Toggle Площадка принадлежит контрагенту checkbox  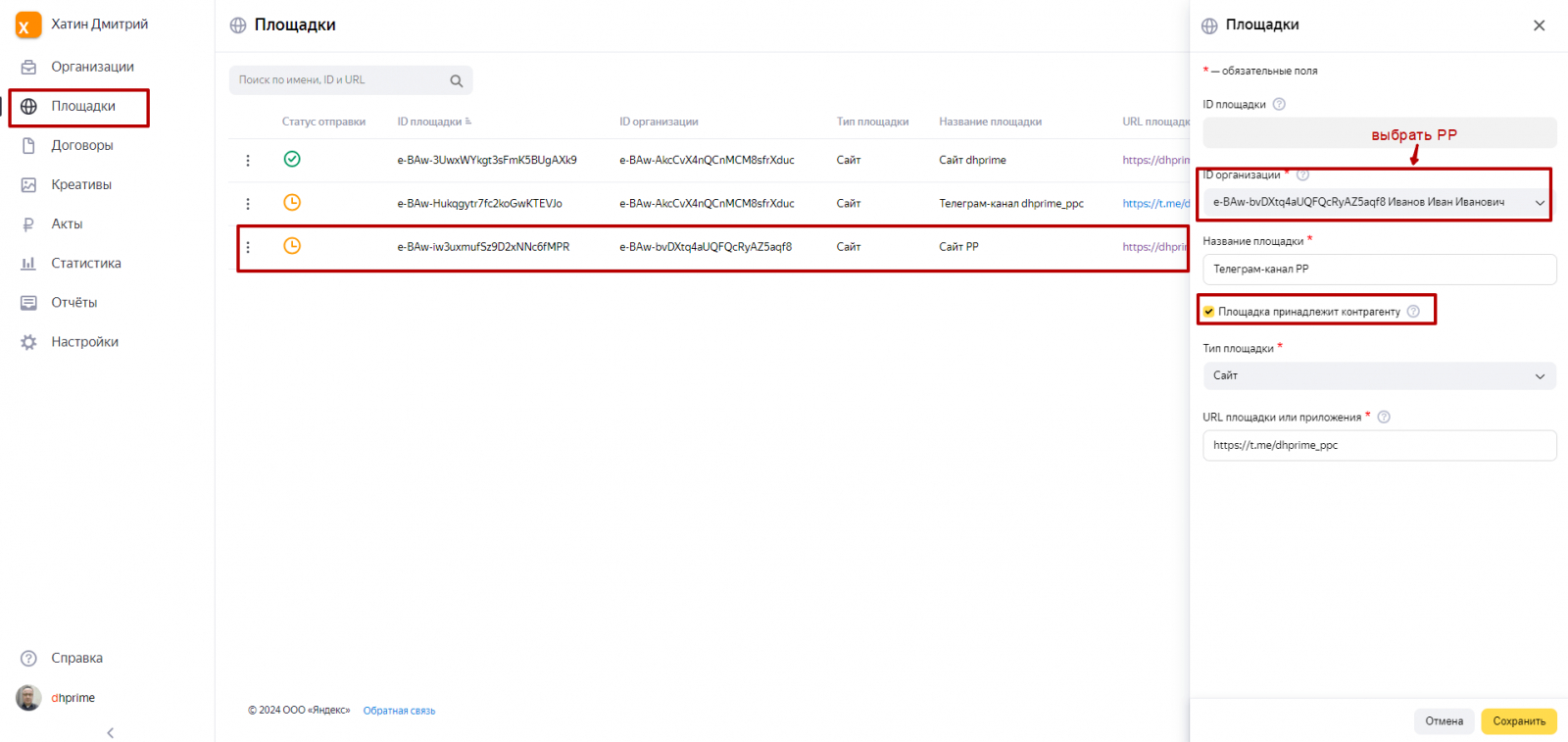1209,312
